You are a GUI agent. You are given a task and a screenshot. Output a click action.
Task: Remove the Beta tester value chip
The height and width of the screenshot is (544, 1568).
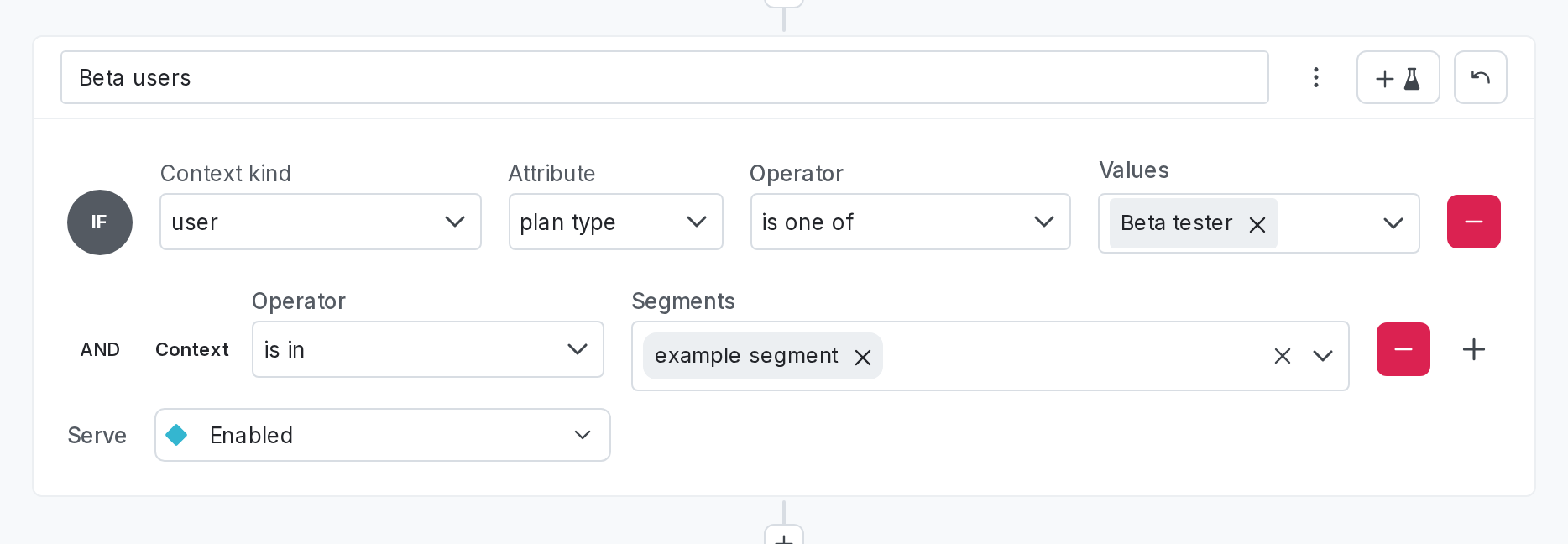coord(1257,224)
